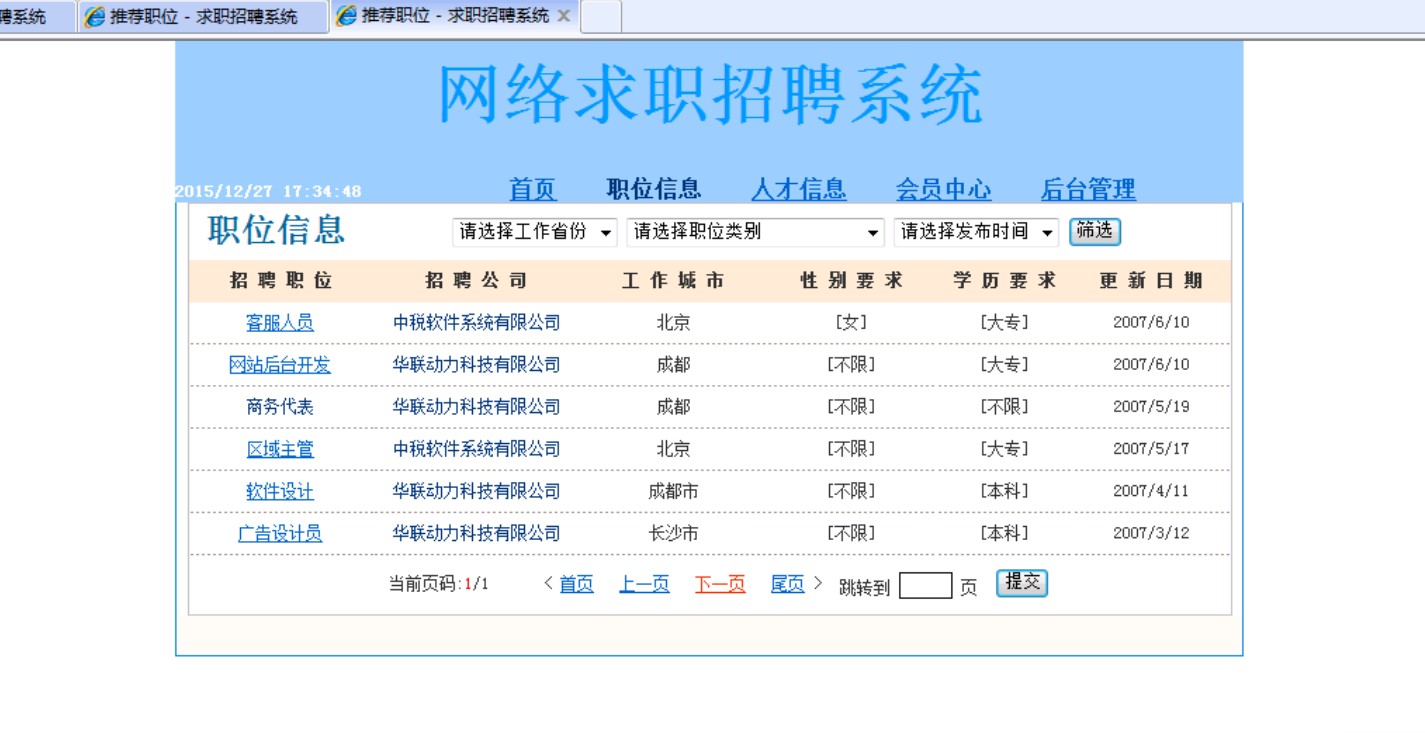Close the active 推荐职位 browser tab
1425x733 pixels.
coord(564,16)
